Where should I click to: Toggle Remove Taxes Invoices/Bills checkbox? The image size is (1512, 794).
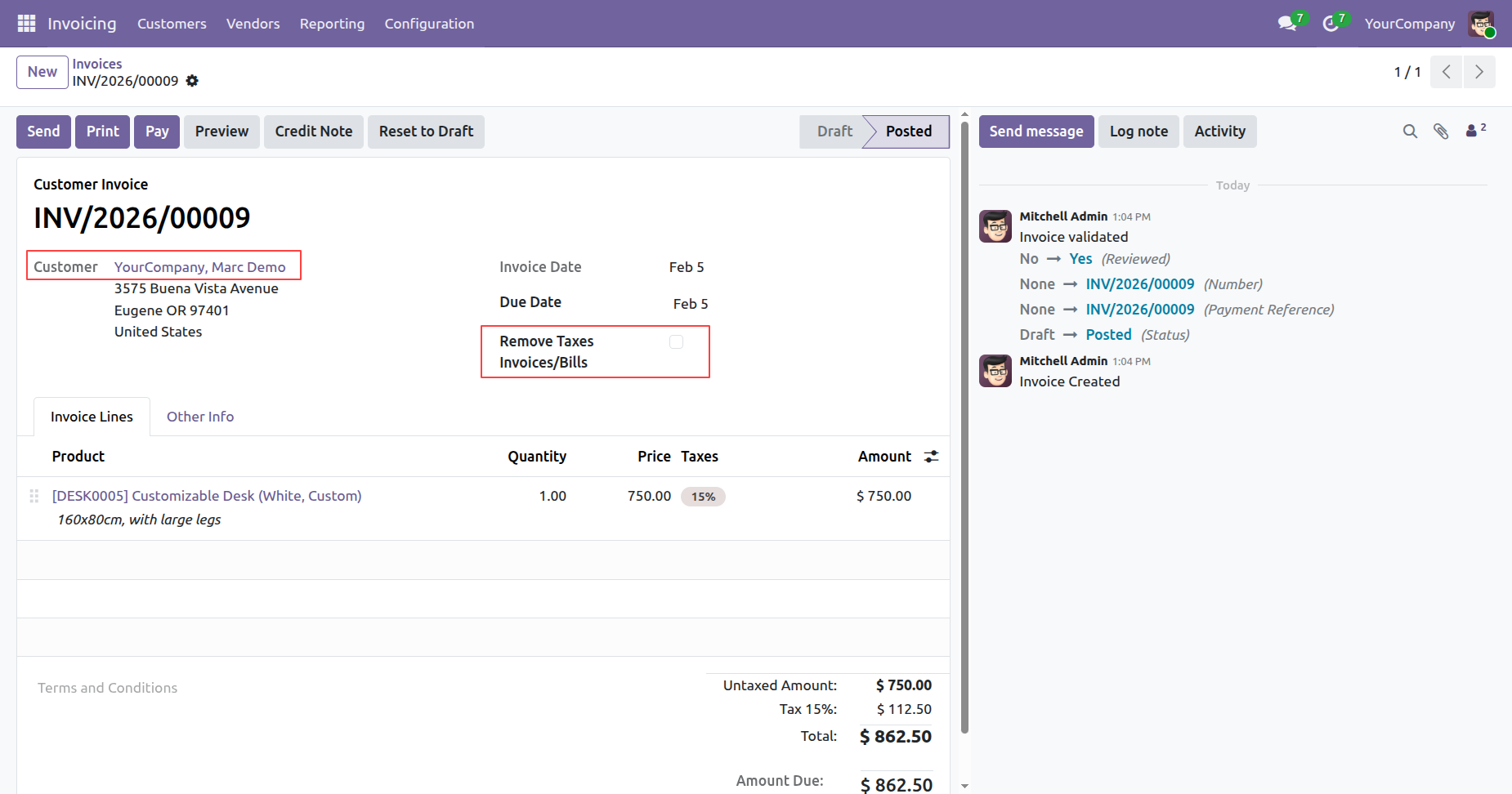pyautogui.click(x=676, y=342)
